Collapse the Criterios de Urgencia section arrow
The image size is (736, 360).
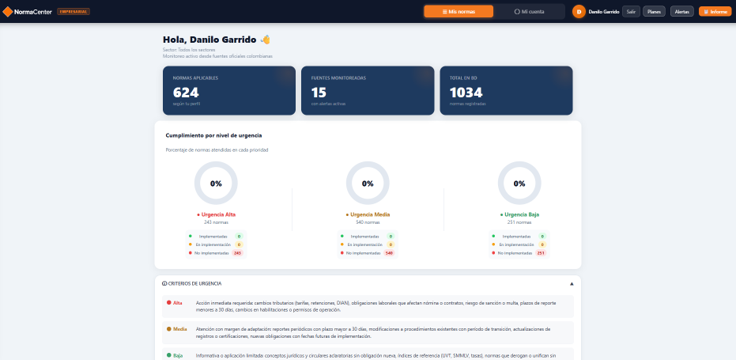point(571,284)
